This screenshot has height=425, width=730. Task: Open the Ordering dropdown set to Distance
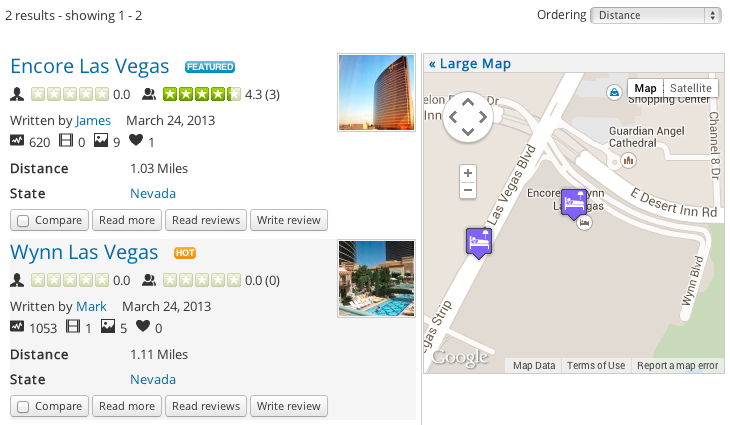(655, 15)
